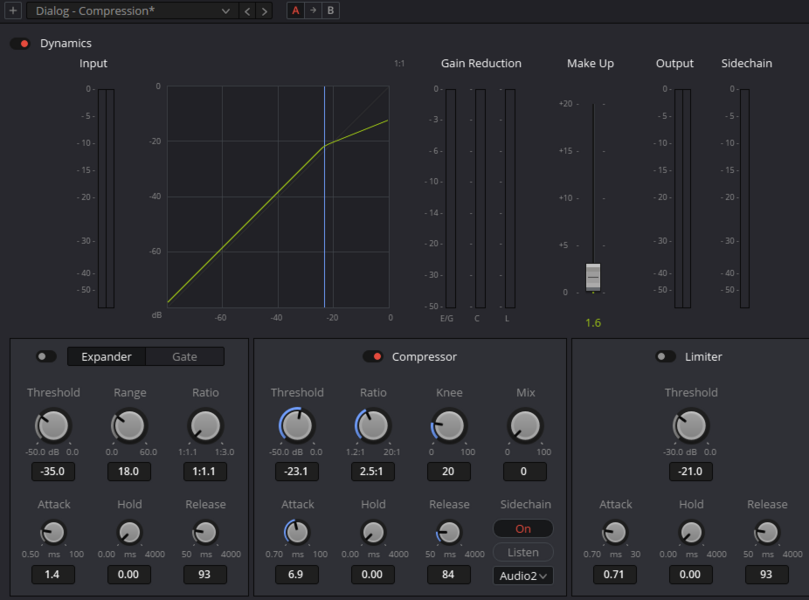809x600 pixels.
Task: Click the Limiter Hold knob
Action: point(691,532)
